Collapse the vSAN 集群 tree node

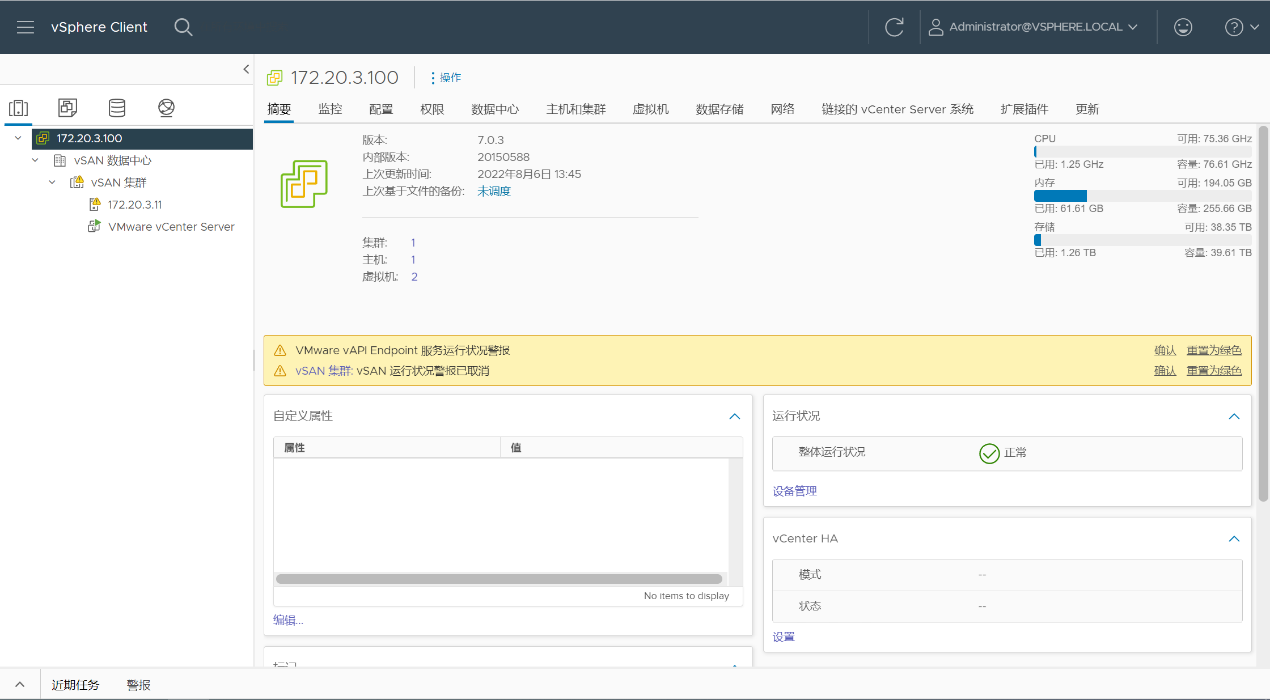52,182
